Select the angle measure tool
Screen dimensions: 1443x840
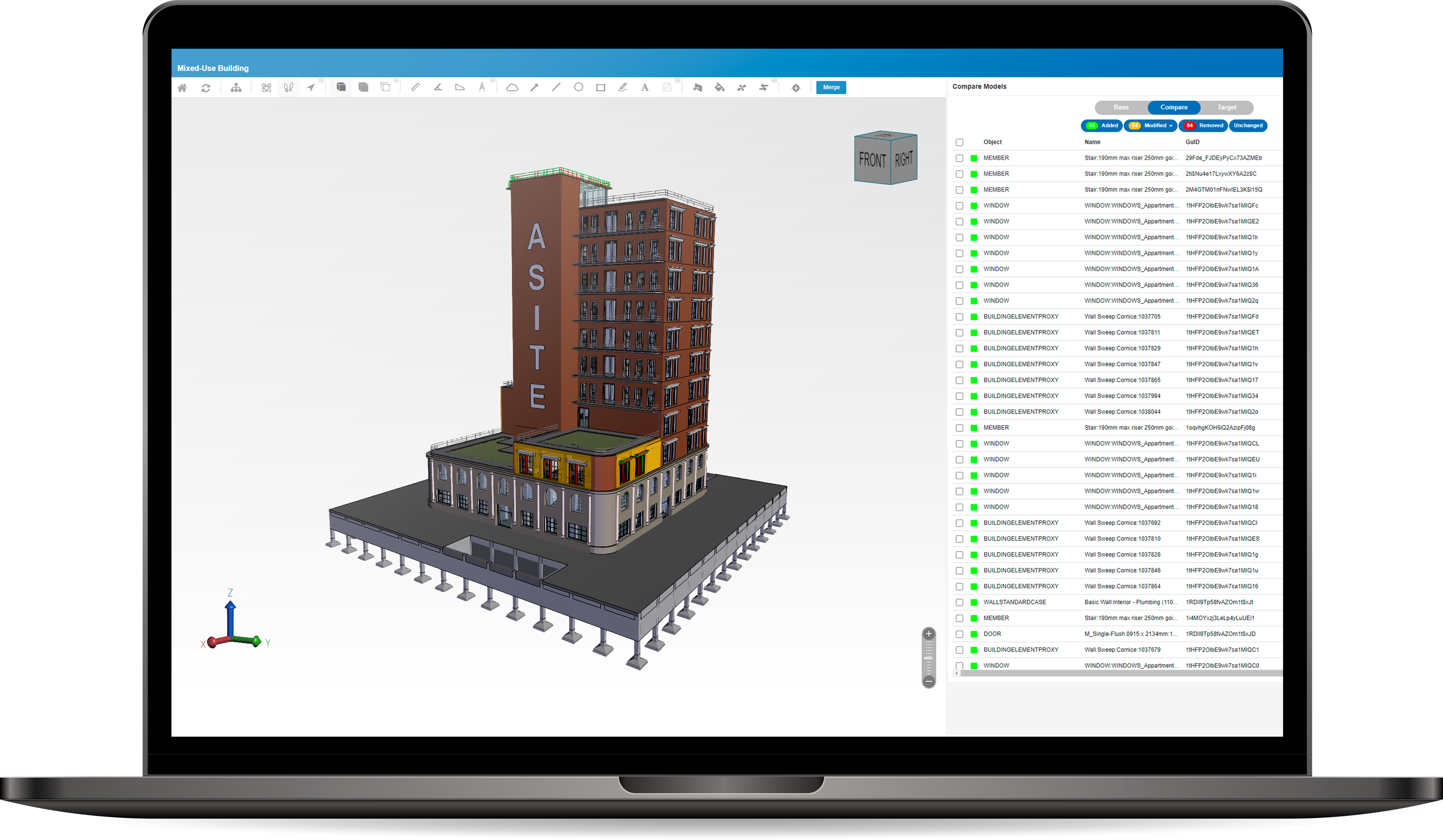tap(438, 87)
